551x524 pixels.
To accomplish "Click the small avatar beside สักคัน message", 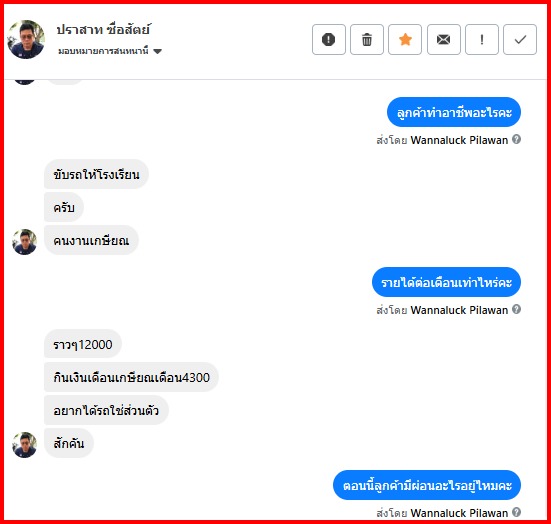I will 24,445.
